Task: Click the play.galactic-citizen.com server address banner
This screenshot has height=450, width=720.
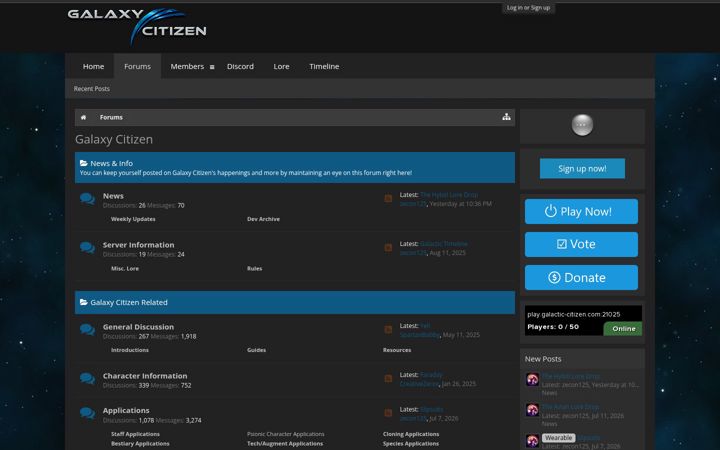Action: pyautogui.click(x=584, y=321)
